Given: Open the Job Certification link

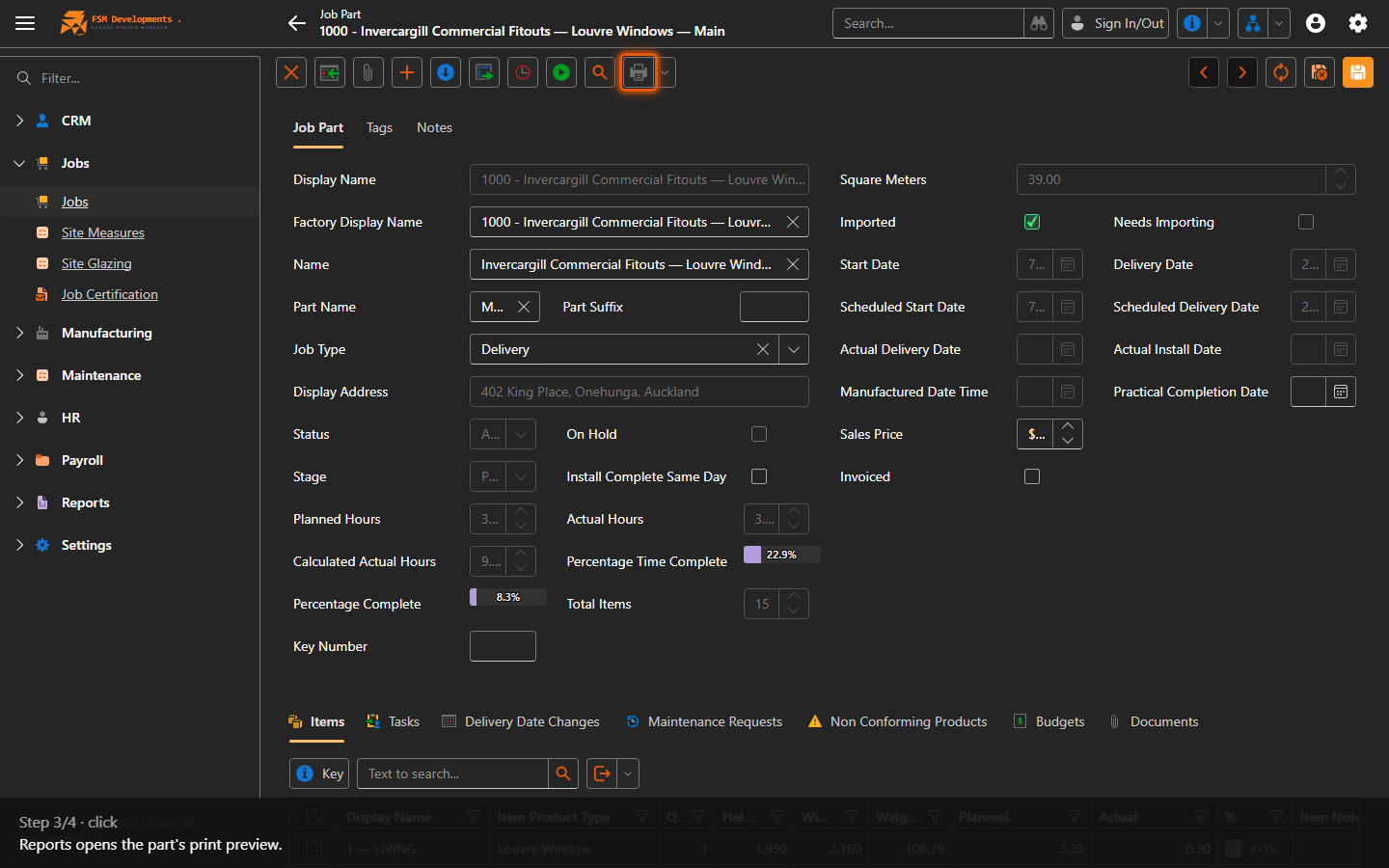Looking at the screenshot, I should pyautogui.click(x=110, y=294).
